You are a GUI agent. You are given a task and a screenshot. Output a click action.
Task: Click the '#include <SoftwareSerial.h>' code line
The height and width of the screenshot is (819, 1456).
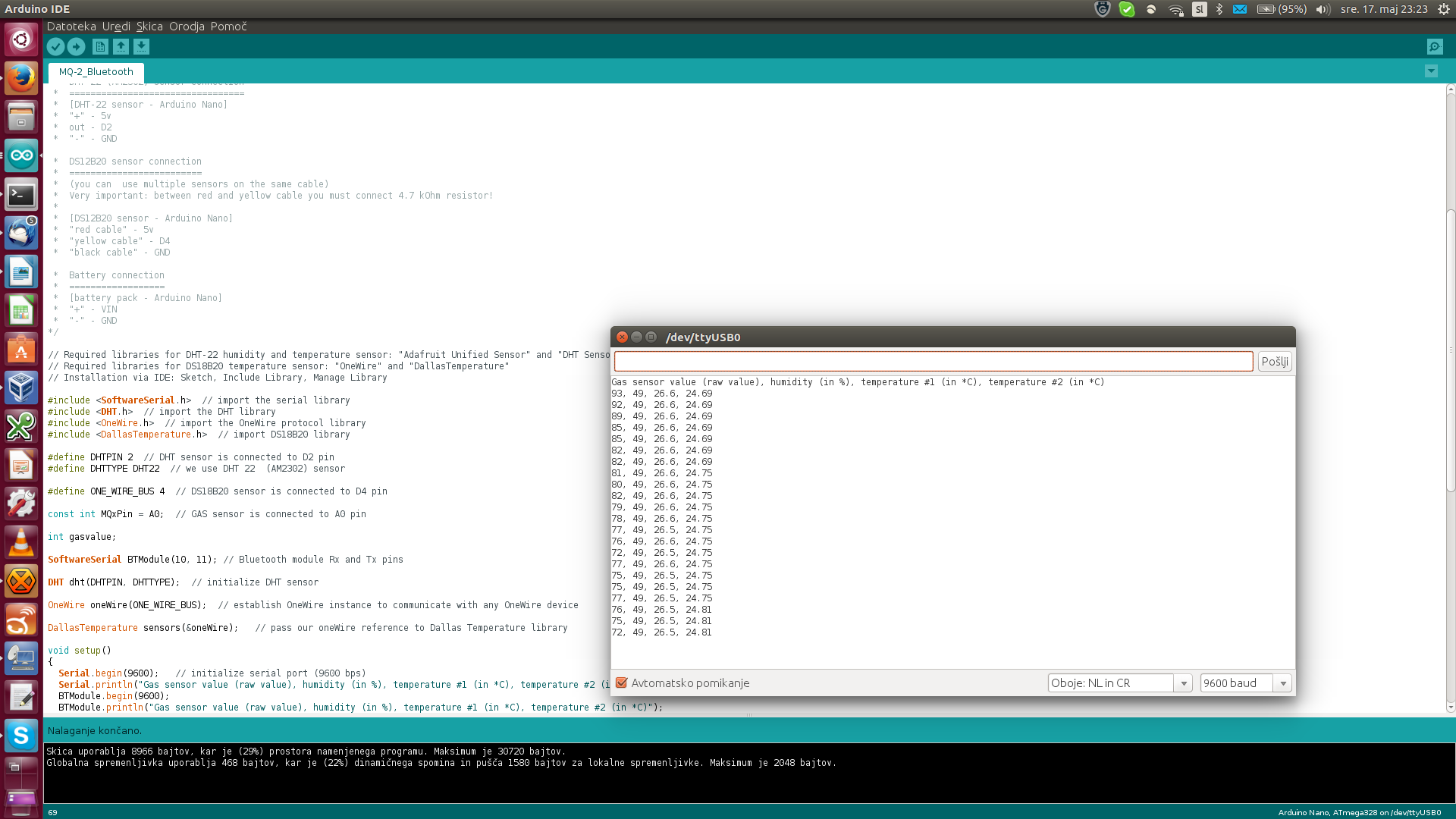point(199,400)
